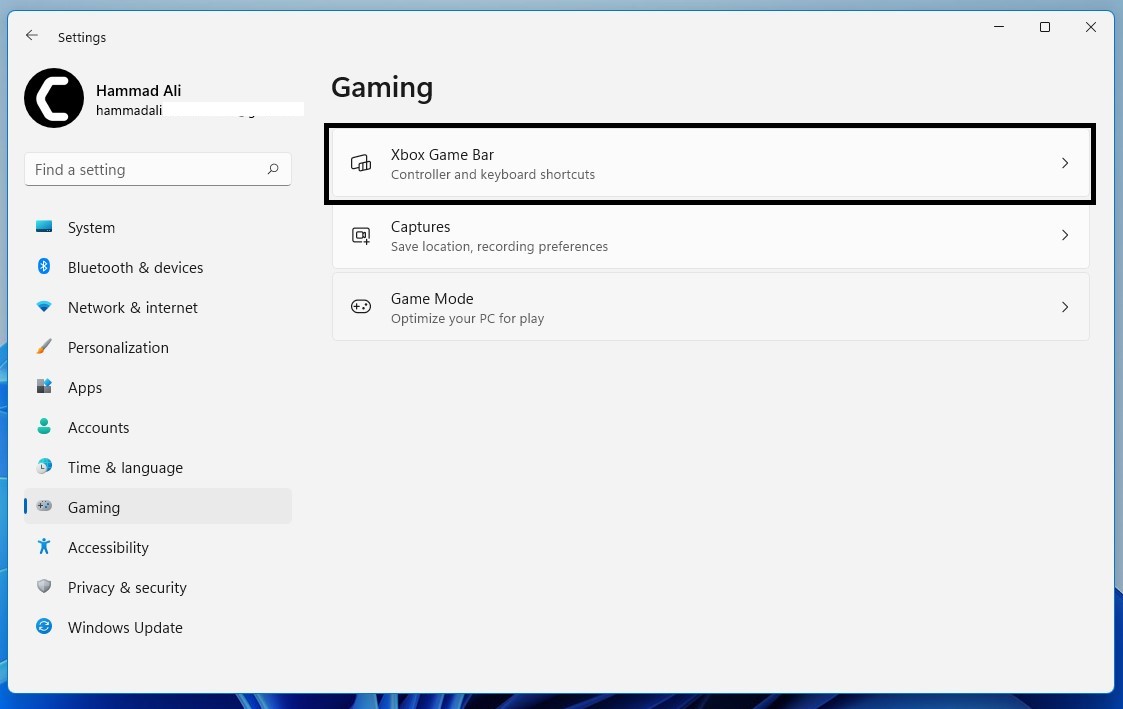1123x709 pixels.
Task: Open the Gaming sidebar section
Action: click(94, 507)
